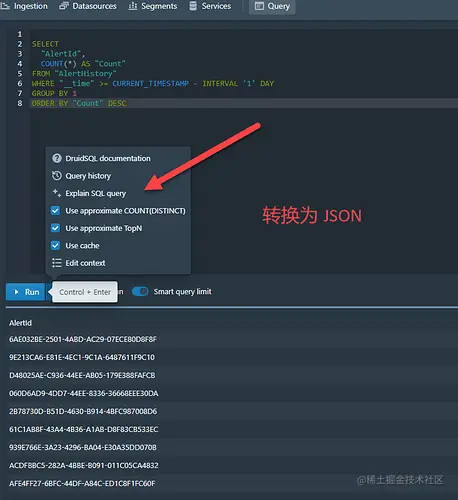Screen dimensions: 458x500
Task: Choose Explain SQL query
Action: (x=118, y=193)
